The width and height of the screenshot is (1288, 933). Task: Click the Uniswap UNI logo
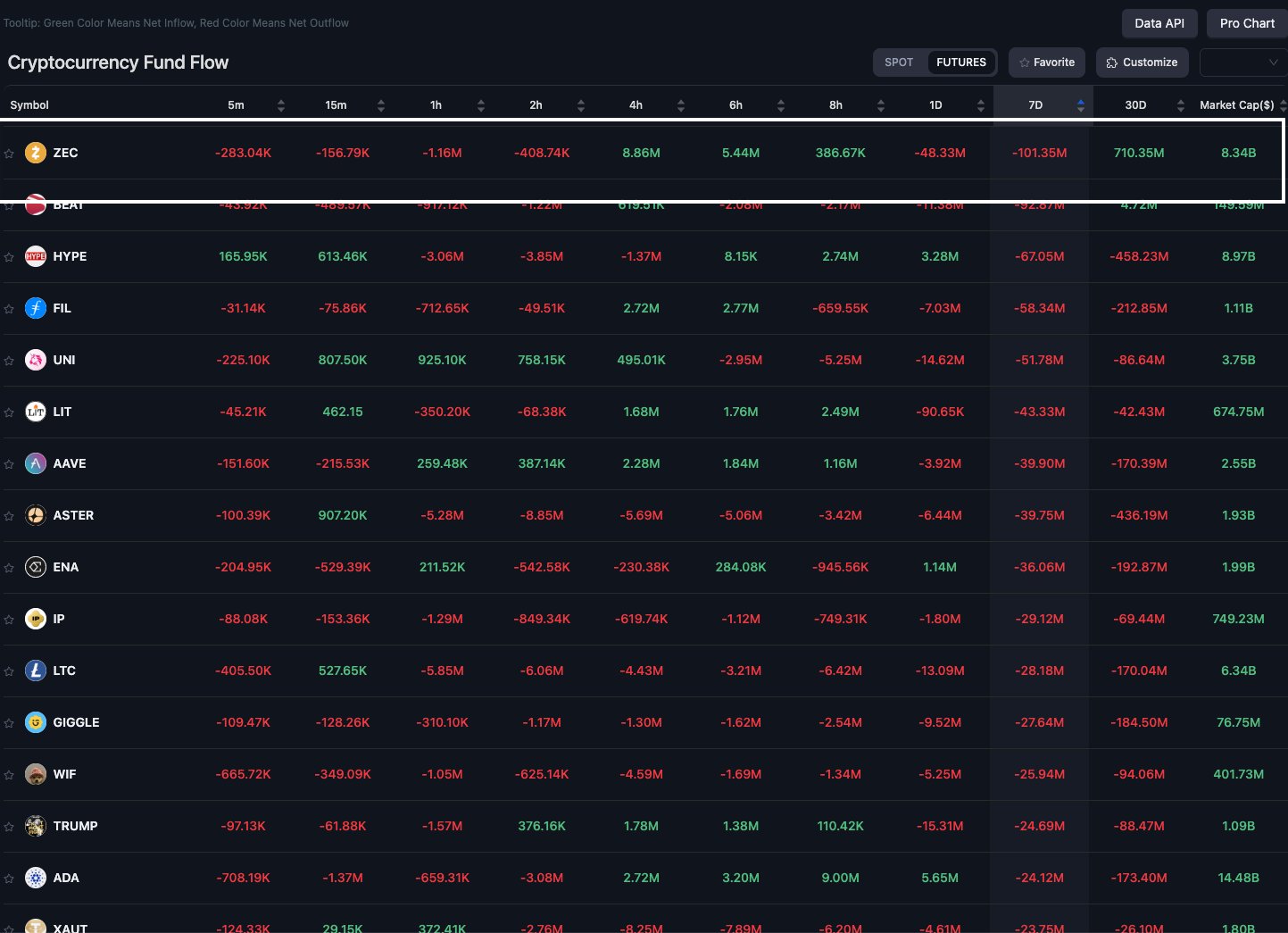point(35,360)
